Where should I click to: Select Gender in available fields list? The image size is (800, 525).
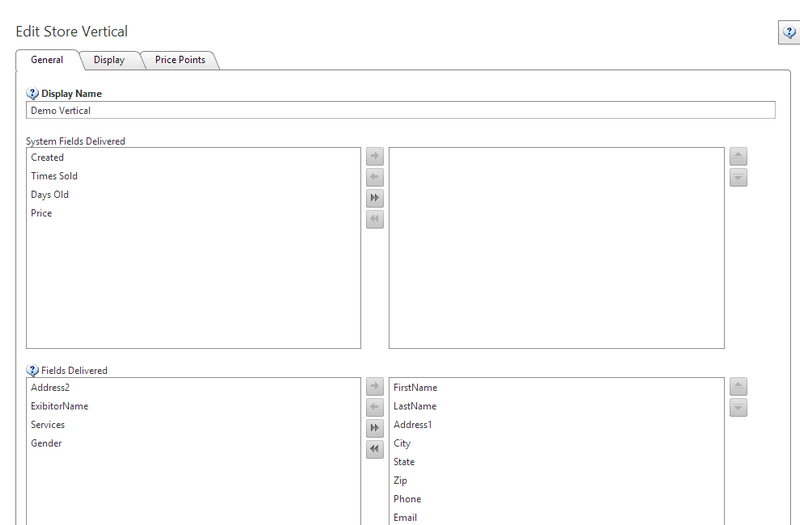coord(47,443)
